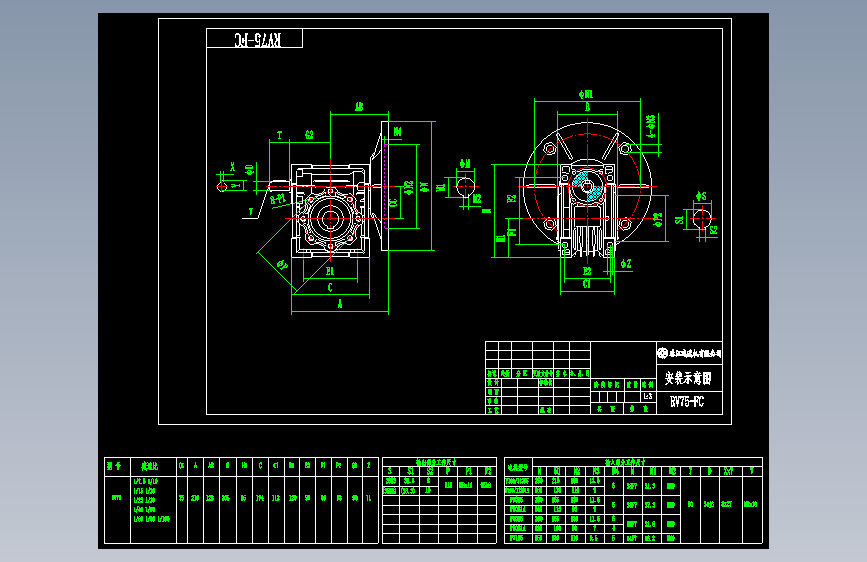The width and height of the screenshot is (867, 562).
Task: Select dimension label A under the side view
Action: [340, 304]
